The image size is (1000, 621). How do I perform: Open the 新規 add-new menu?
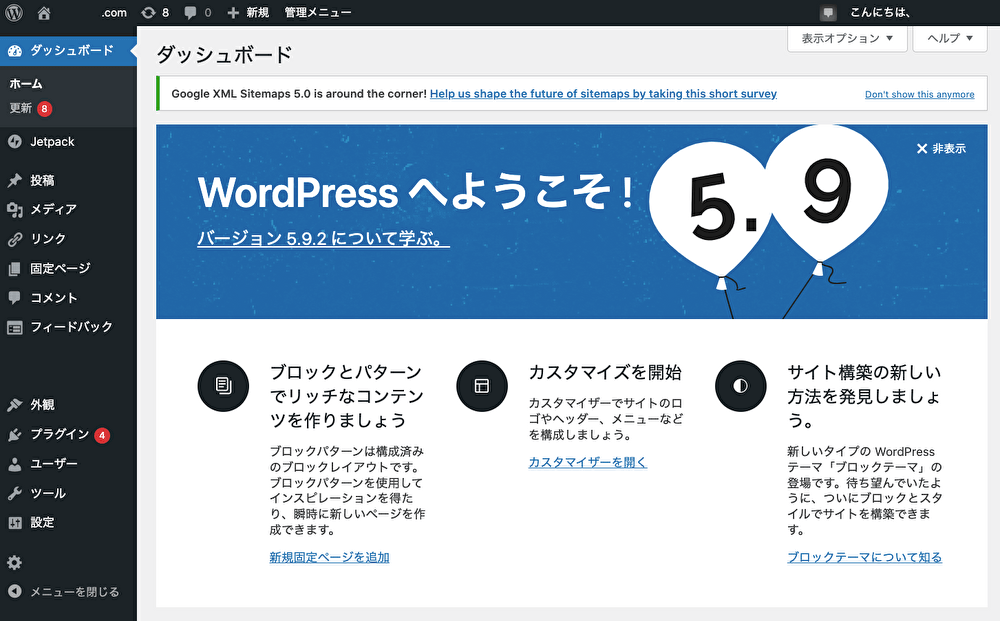pos(248,13)
